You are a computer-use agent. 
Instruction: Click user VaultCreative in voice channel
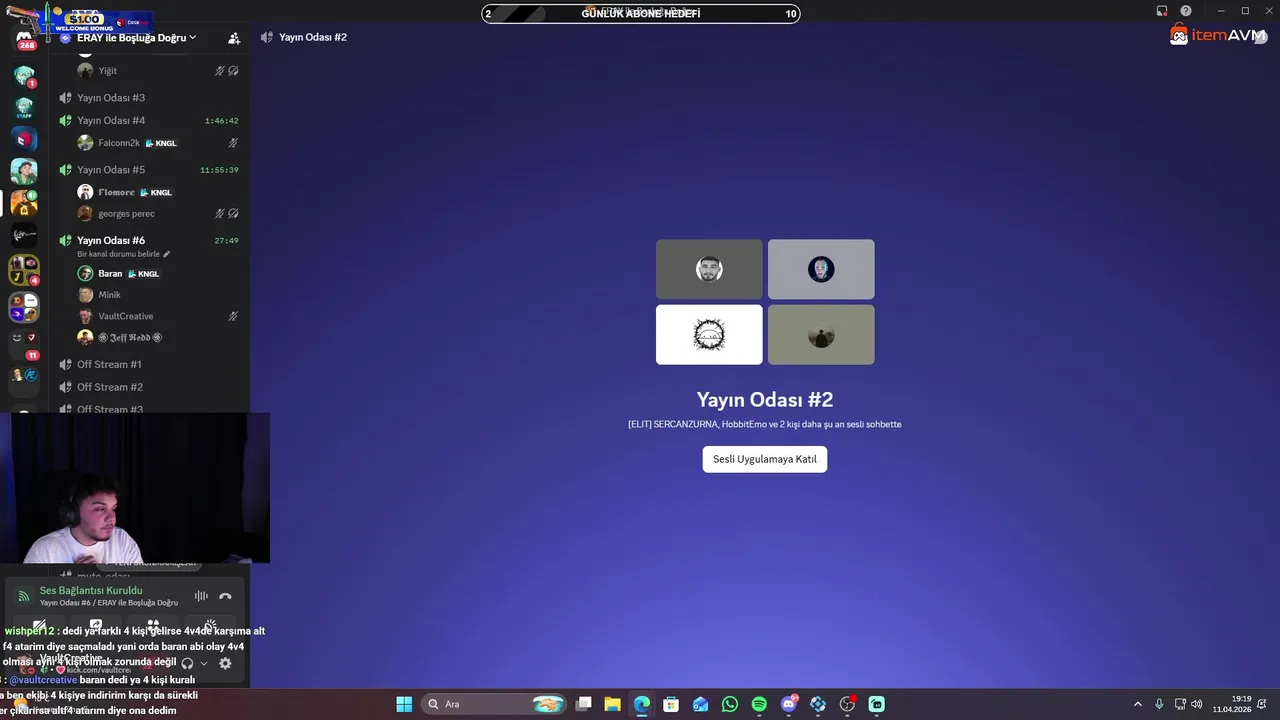(125, 316)
